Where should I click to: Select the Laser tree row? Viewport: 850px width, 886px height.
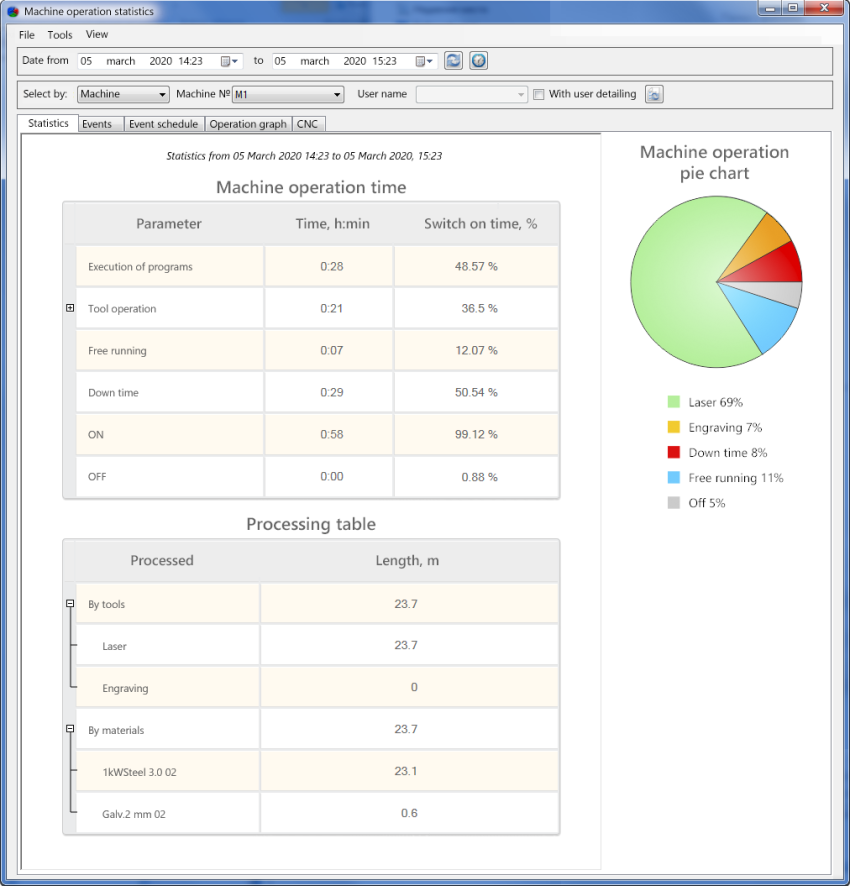pos(317,645)
